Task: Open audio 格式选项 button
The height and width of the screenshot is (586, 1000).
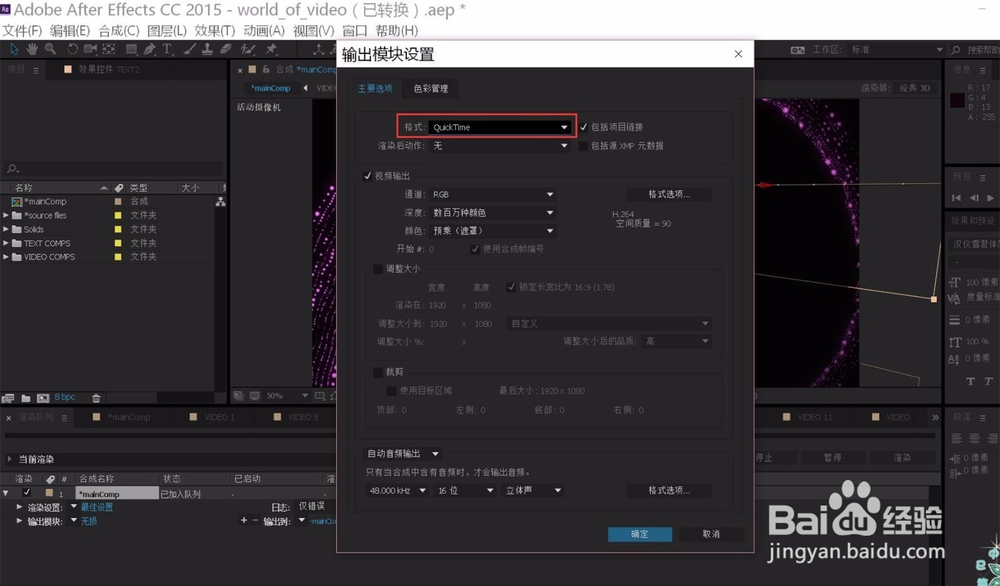Action: pos(669,490)
